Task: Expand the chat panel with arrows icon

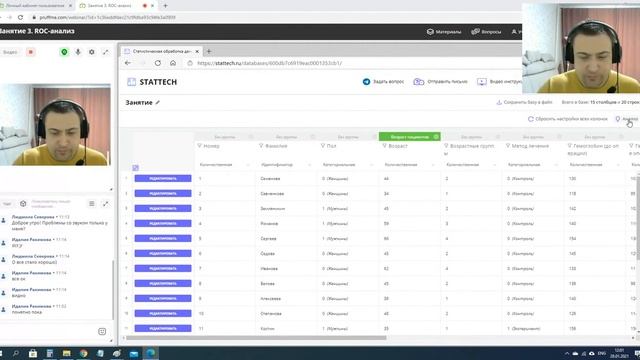Action: (106, 204)
